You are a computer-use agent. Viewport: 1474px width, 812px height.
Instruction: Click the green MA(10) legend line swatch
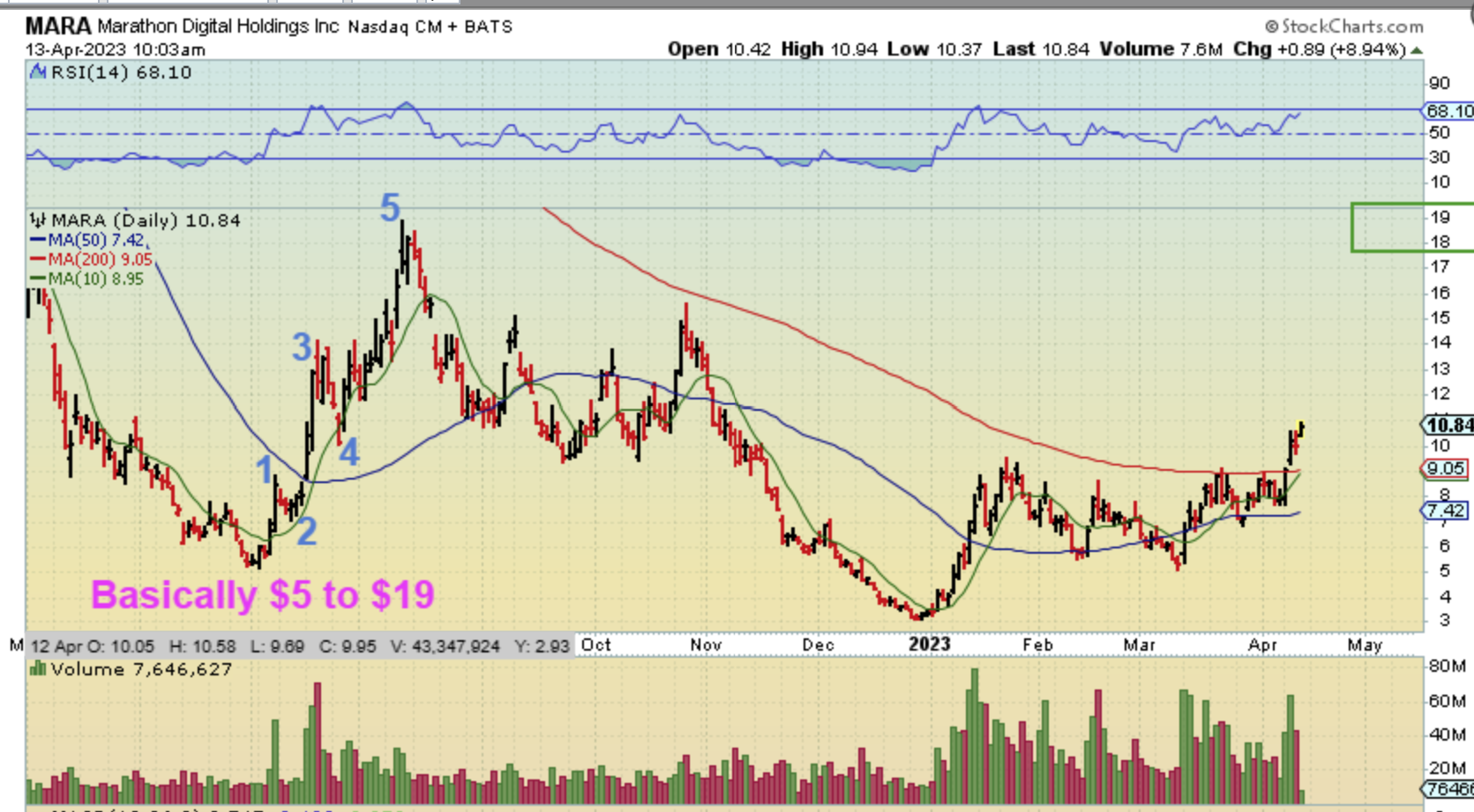point(38,279)
